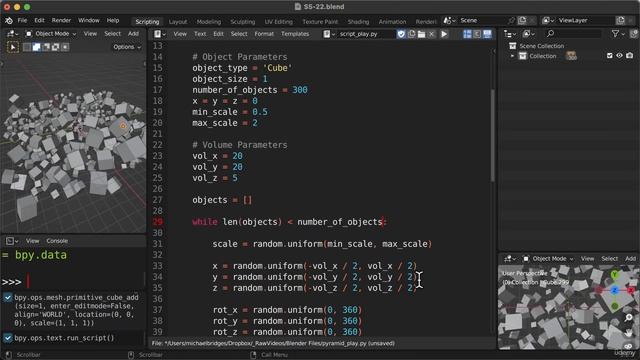Toggle line numbers display in text editor
This screenshot has width=640, height=360.
pos(467,34)
